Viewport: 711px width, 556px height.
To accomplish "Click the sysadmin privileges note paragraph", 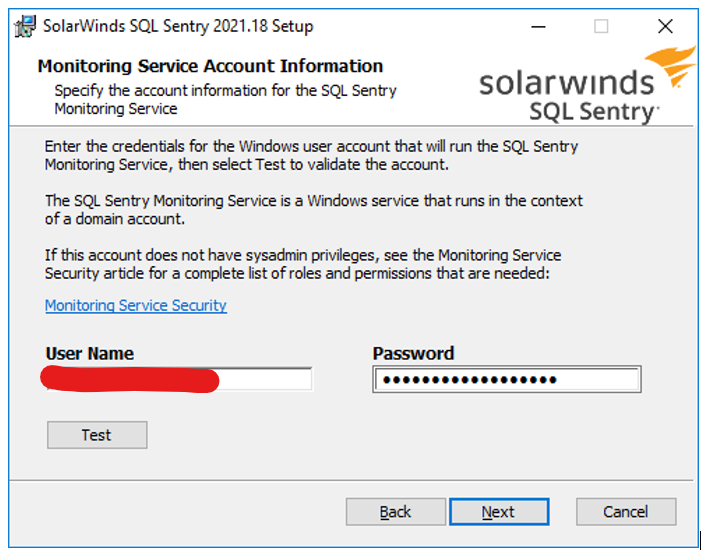I will 302,264.
